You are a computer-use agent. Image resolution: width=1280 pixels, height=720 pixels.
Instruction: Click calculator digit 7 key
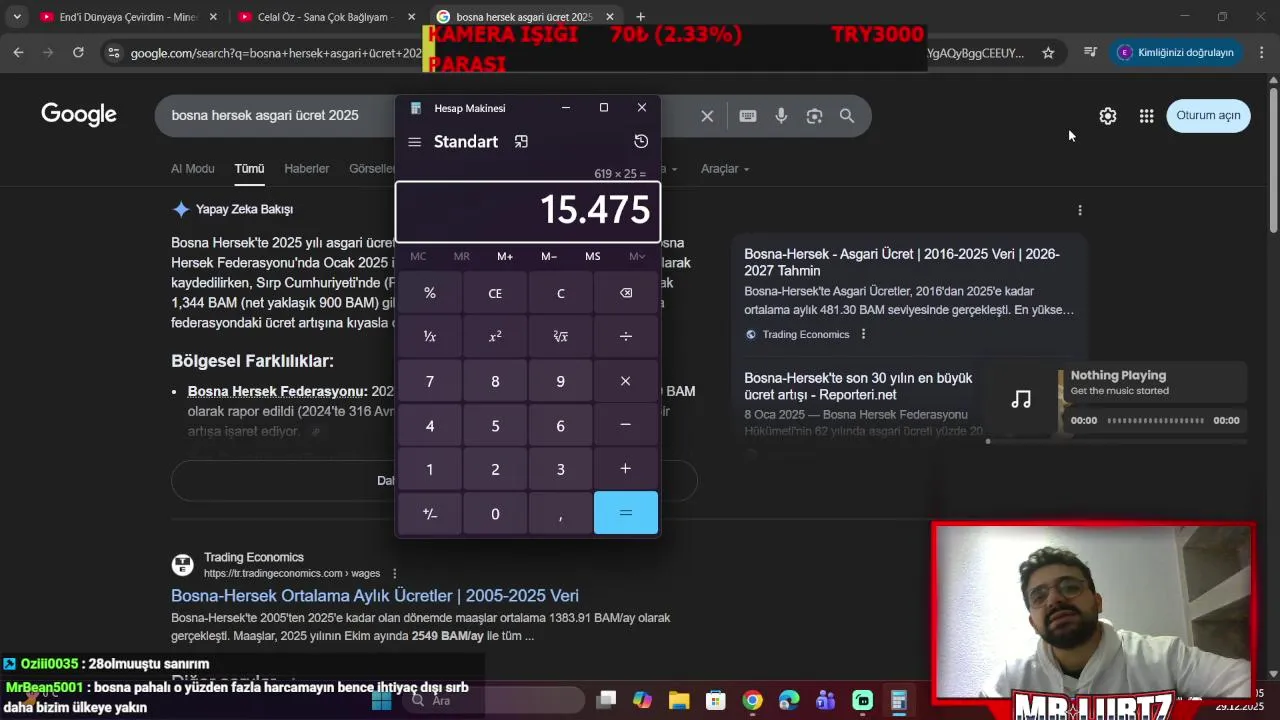(x=430, y=381)
